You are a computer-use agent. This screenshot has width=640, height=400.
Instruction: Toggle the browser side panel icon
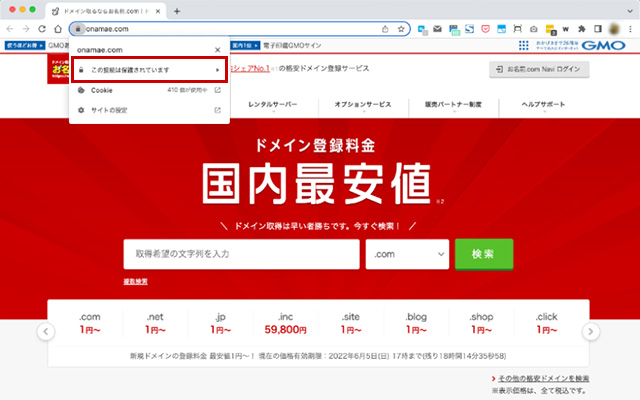(x=598, y=29)
